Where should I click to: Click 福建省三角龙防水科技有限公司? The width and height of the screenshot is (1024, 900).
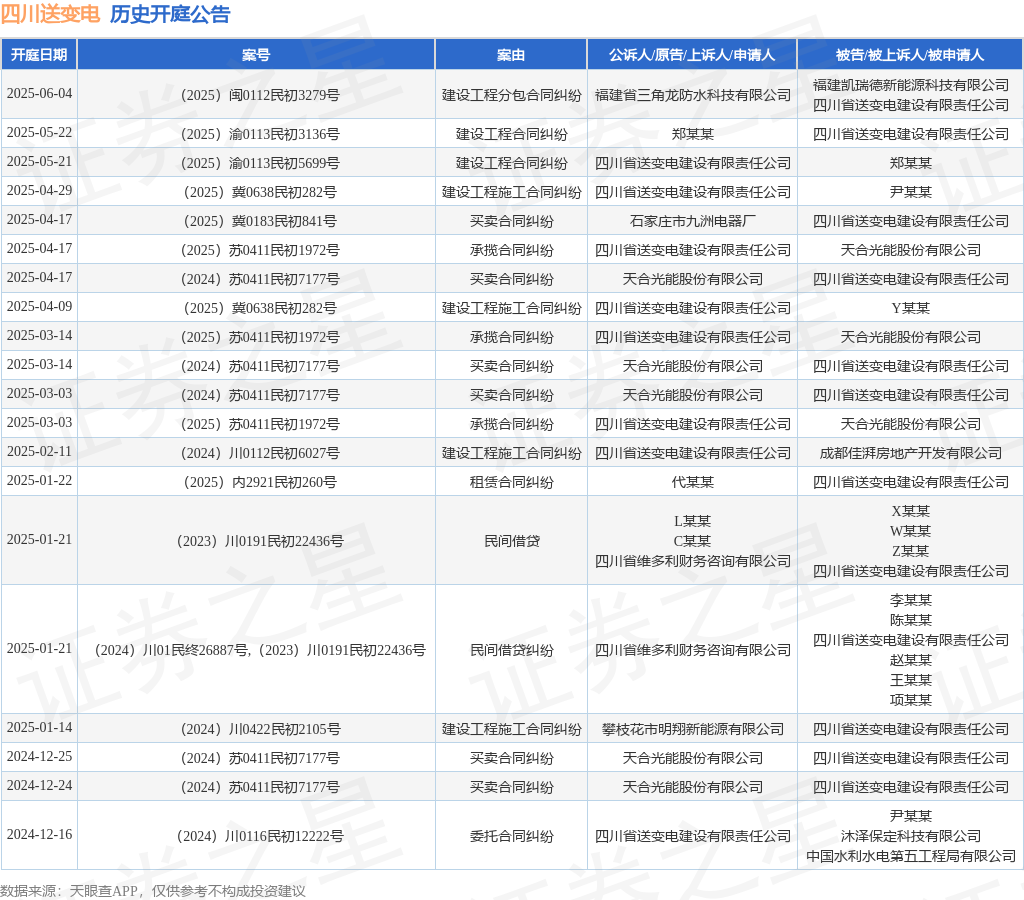pos(692,95)
